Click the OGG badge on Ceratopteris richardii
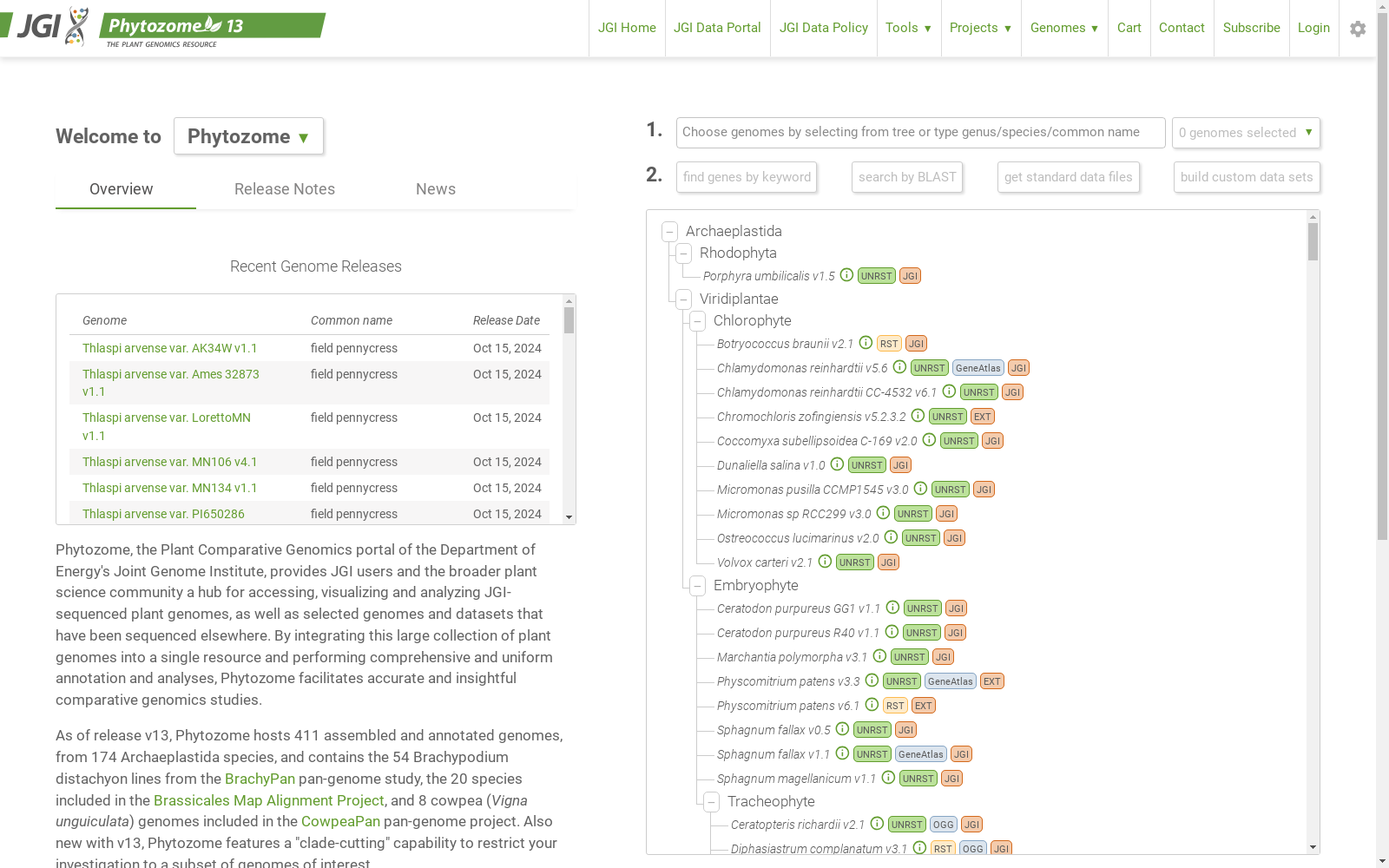Image resolution: width=1389 pixels, height=868 pixels. 944,825
